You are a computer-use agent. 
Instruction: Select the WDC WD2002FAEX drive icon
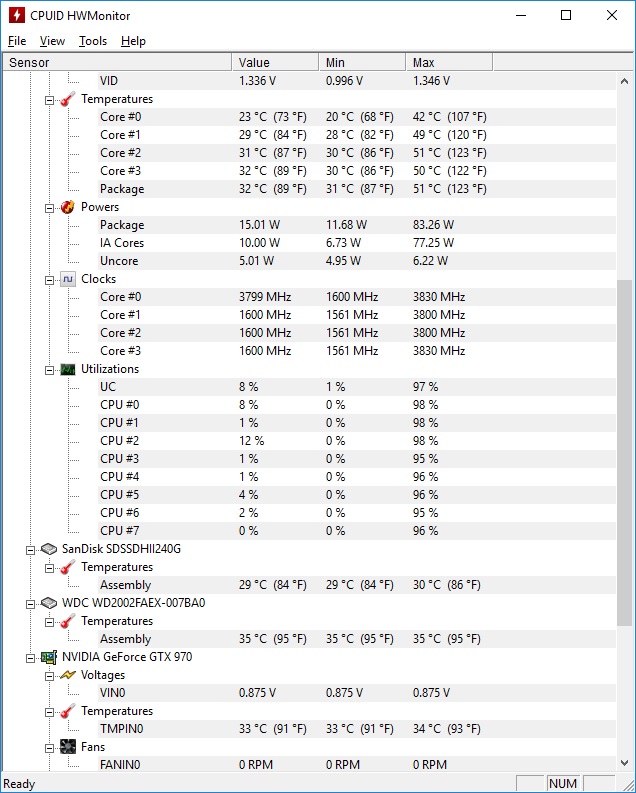tap(49, 603)
